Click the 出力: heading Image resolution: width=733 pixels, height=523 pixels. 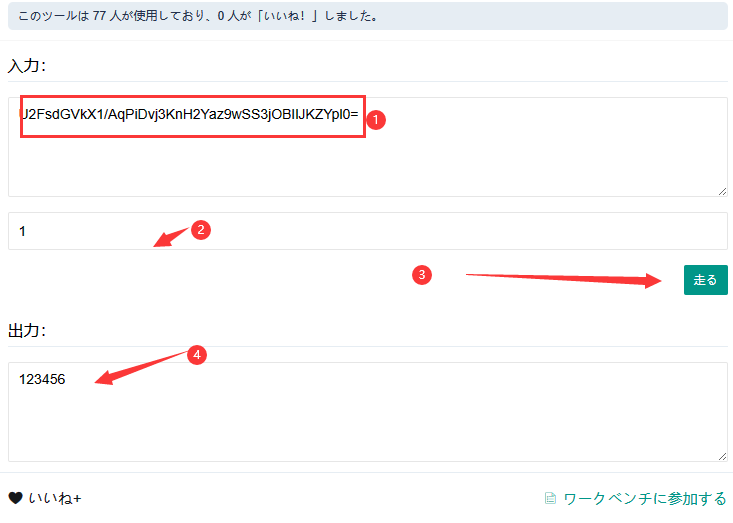[x=27, y=330]
